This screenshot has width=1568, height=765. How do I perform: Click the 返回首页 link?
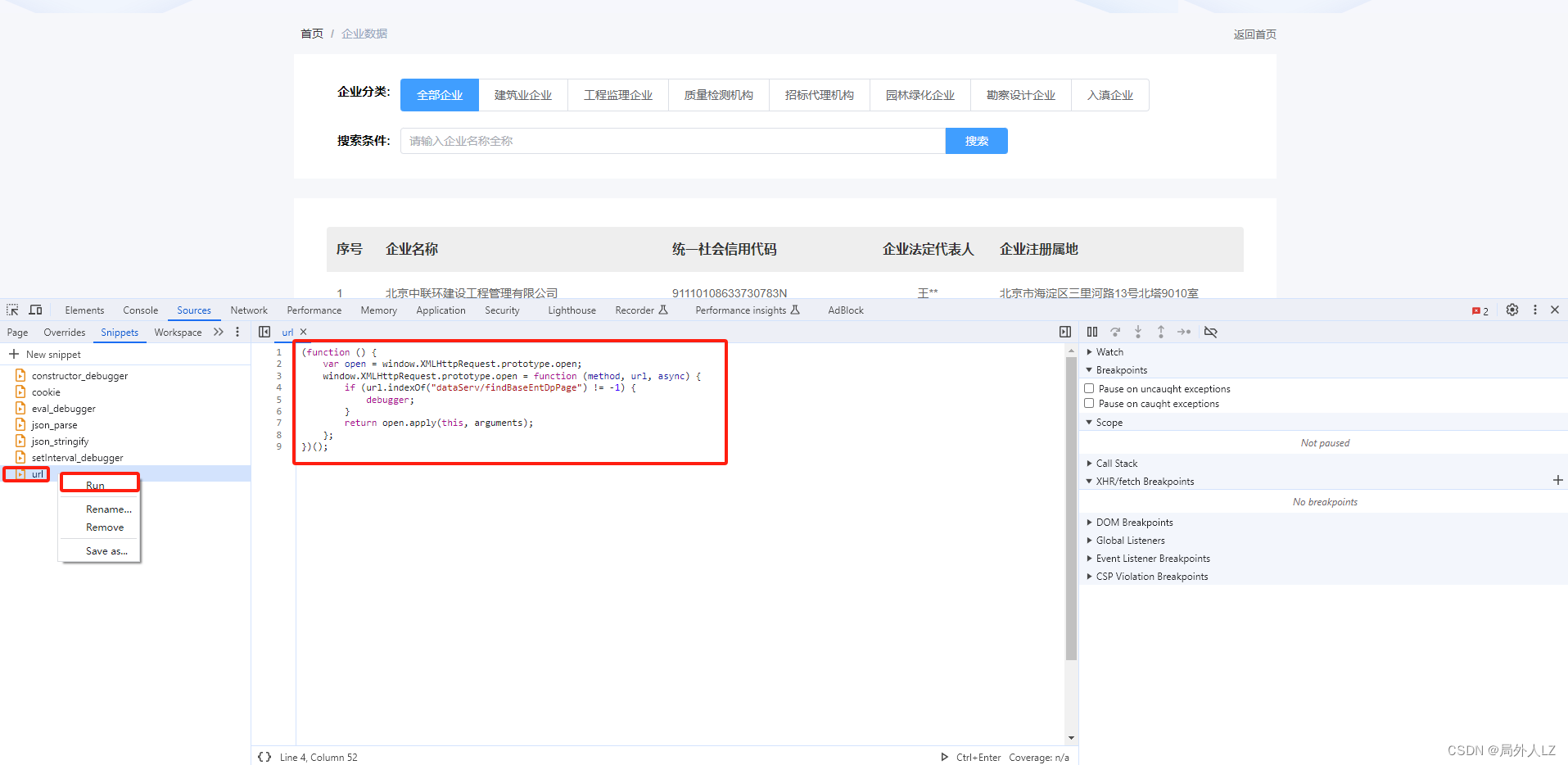1254,34
